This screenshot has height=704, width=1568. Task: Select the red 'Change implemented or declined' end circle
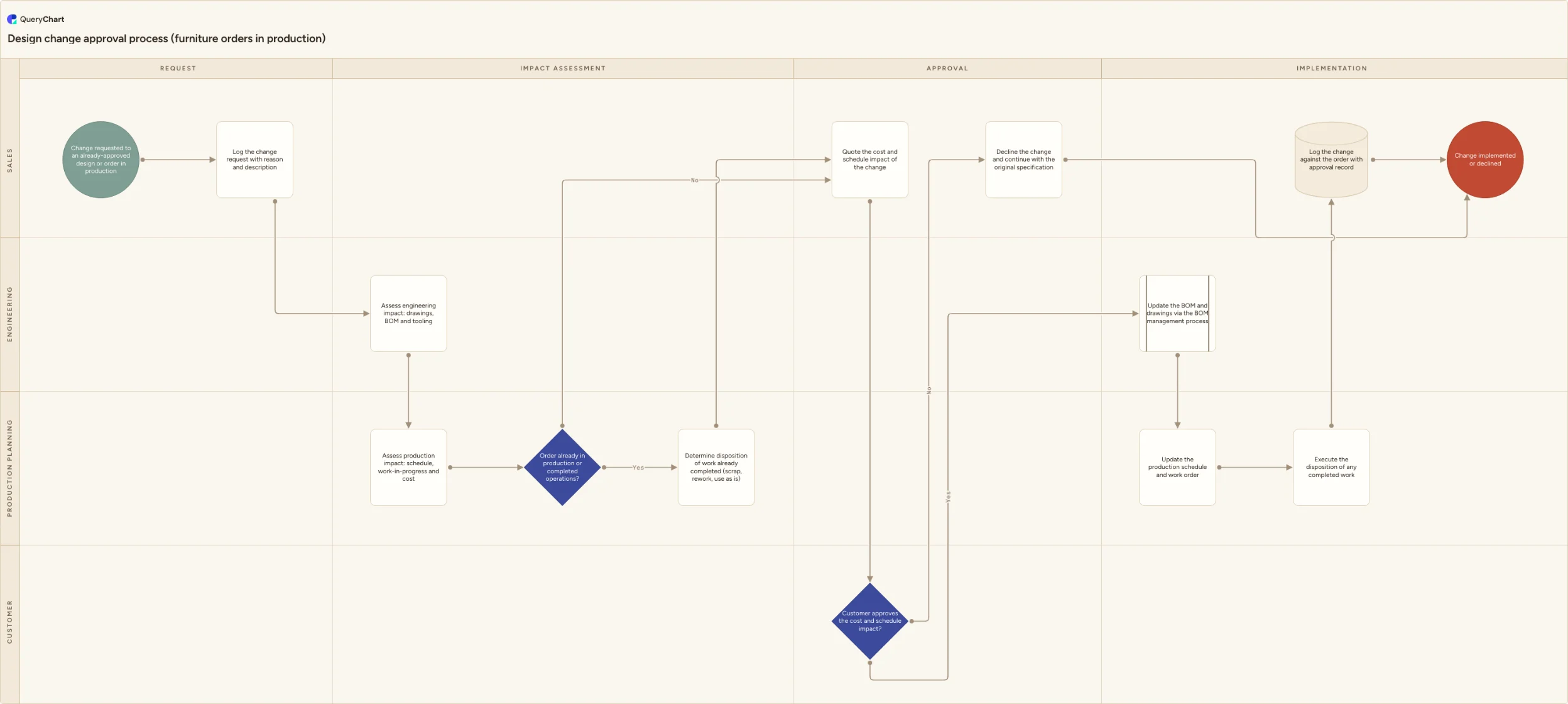[1485, 160]
